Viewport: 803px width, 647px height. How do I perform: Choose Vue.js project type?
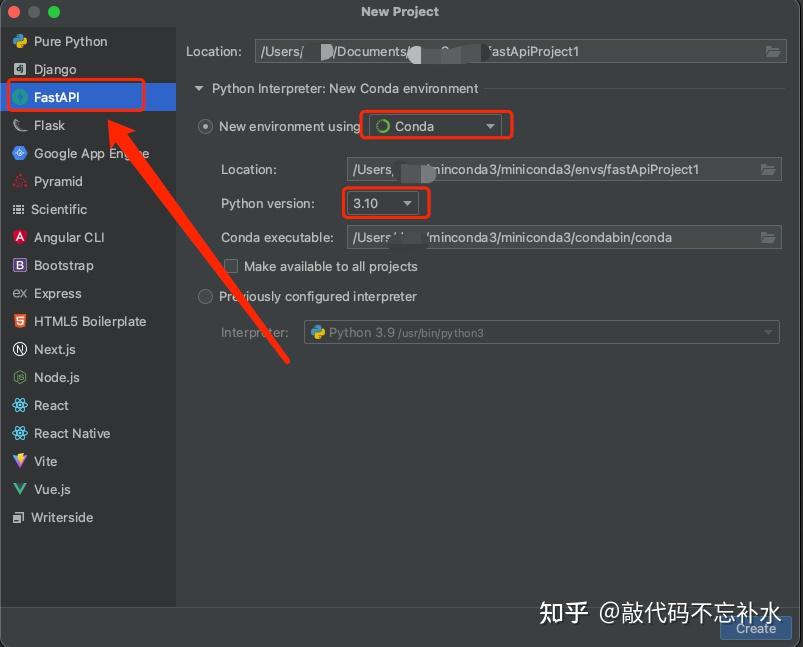[x=88, y=489]
